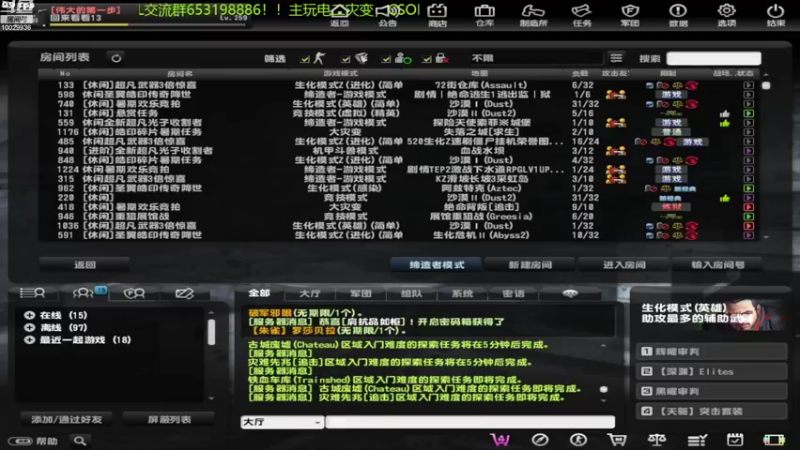Toggle the filter checkbox with green player icon
Screen dimensions: 800x450
386,59
